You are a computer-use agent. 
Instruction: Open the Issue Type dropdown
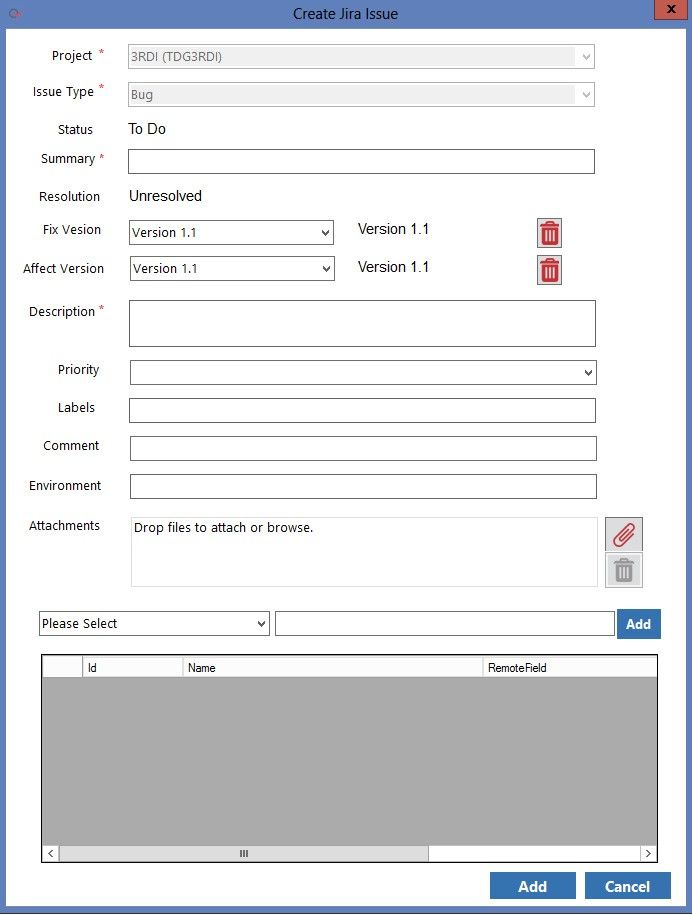click(x=361, y=95)
